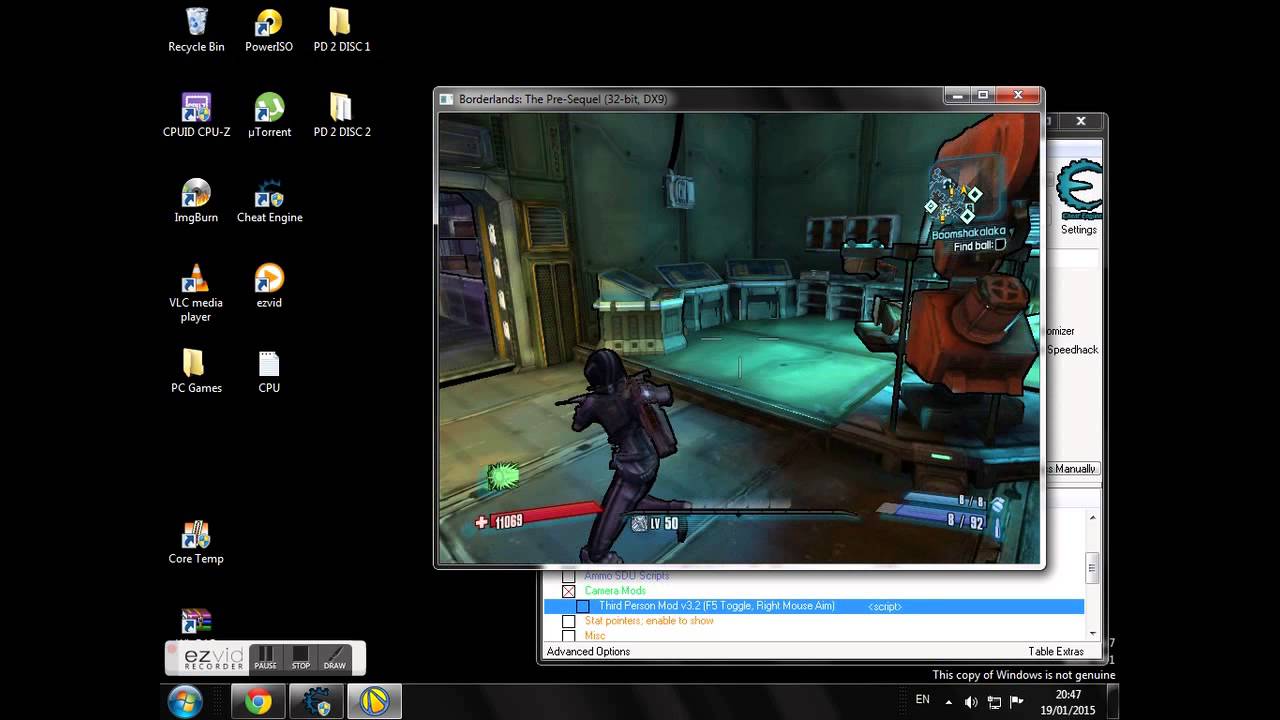Viewport: 1280px width, 720px height.
Task: Toggle the Camera Mods checkbox
Action: coord(568,591)
